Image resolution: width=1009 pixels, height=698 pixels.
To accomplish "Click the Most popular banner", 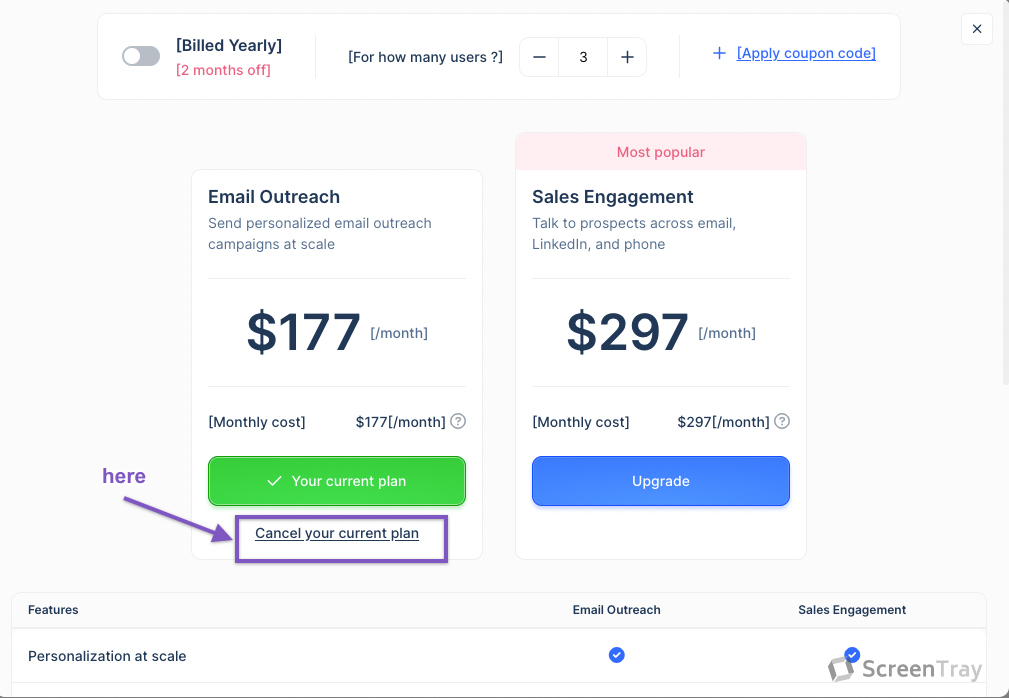I will point(661,152).
